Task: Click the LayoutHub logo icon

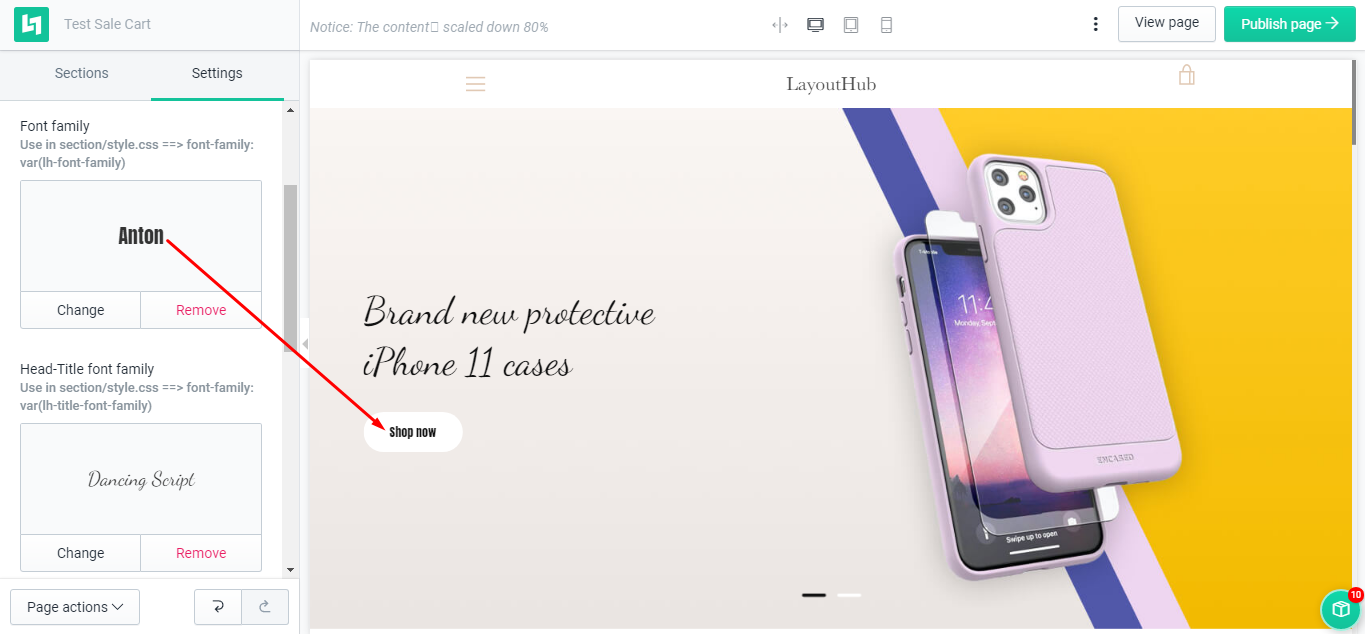Action: [x=31, y=24]
